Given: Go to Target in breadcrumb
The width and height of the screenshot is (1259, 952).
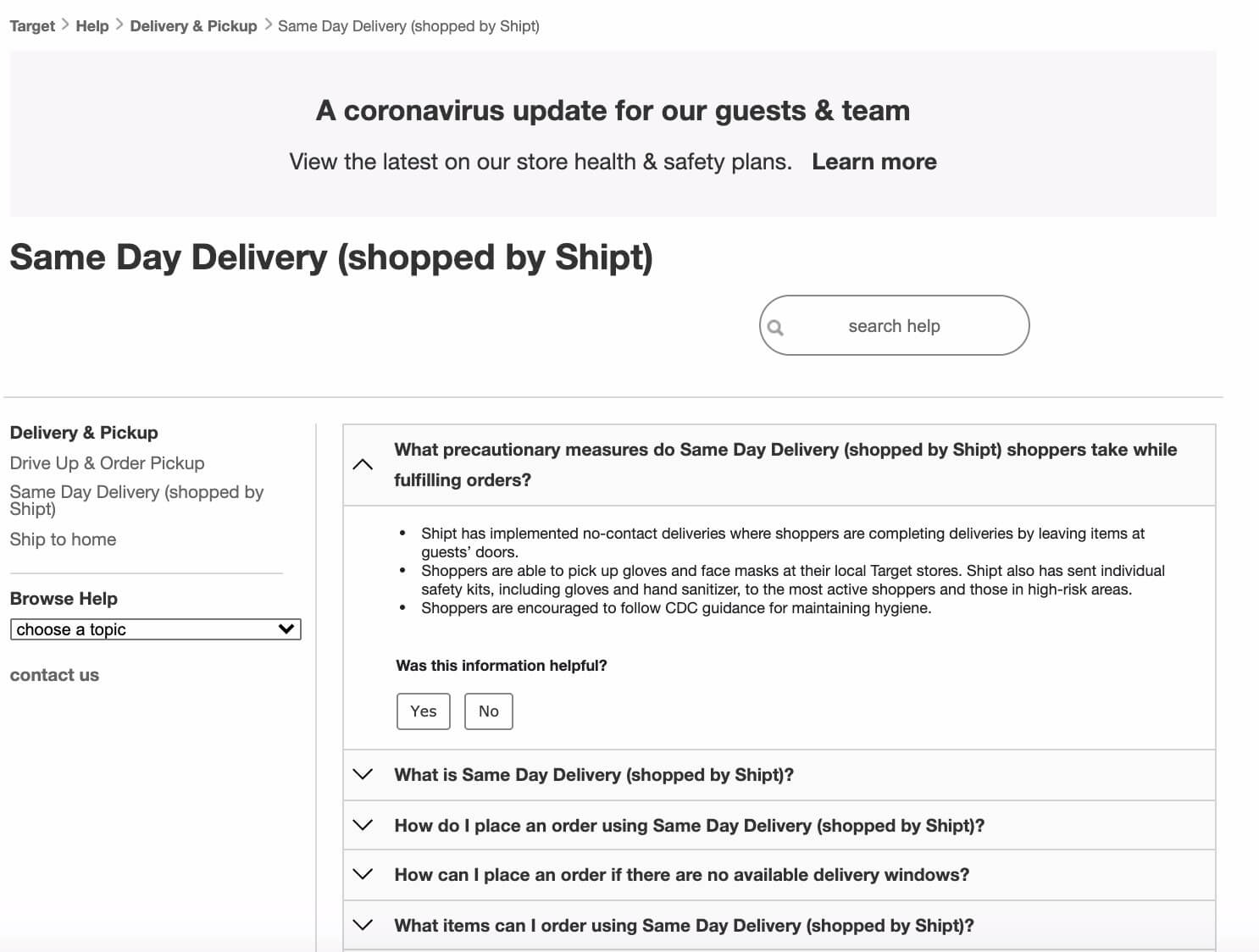Looking at the screenshot, I should point(32,26).
